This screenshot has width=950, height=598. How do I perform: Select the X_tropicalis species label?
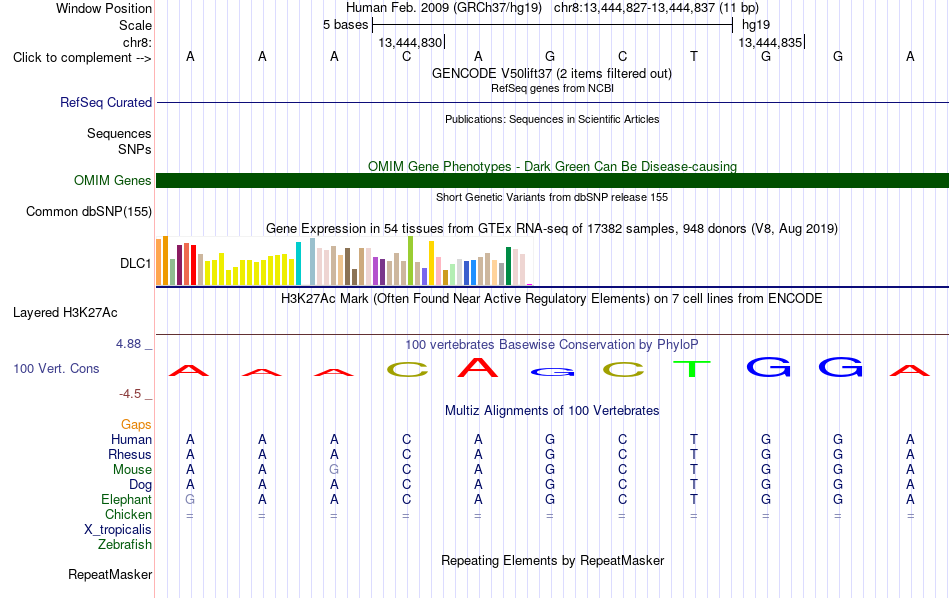click(118, 530)
